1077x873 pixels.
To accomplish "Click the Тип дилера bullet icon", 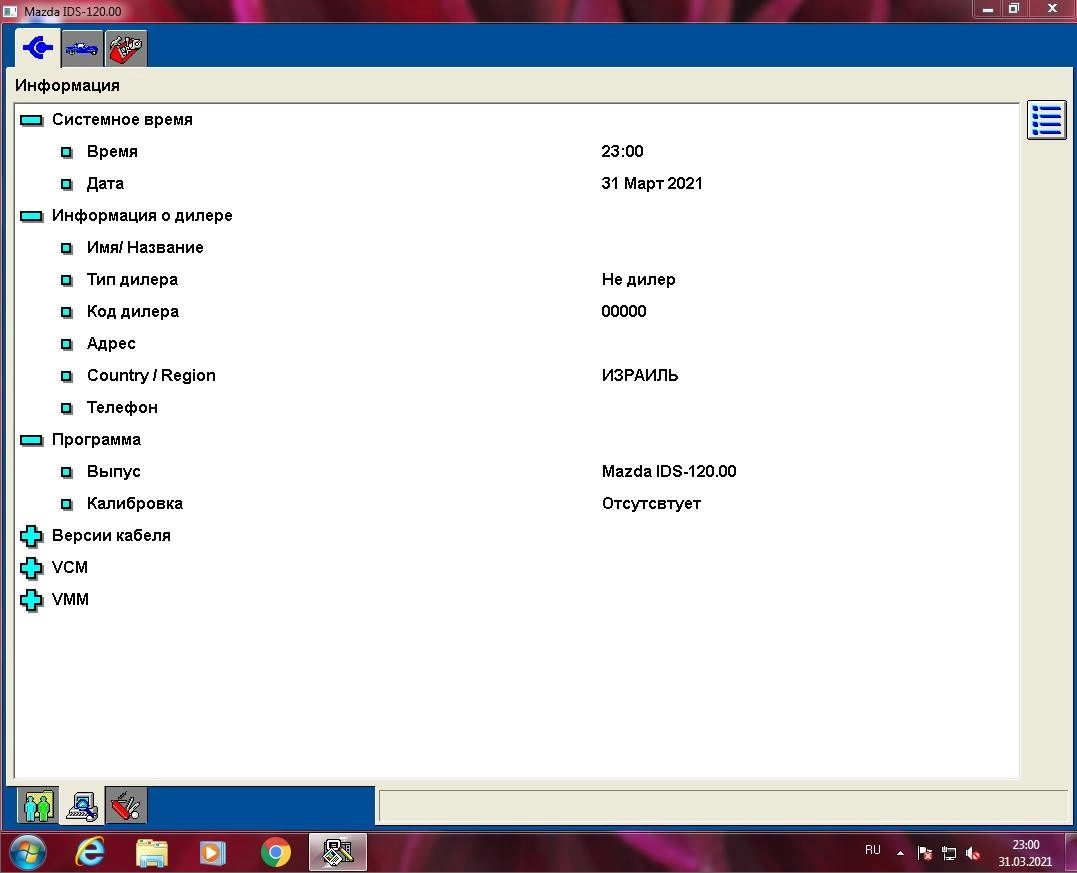I will 67,280.
